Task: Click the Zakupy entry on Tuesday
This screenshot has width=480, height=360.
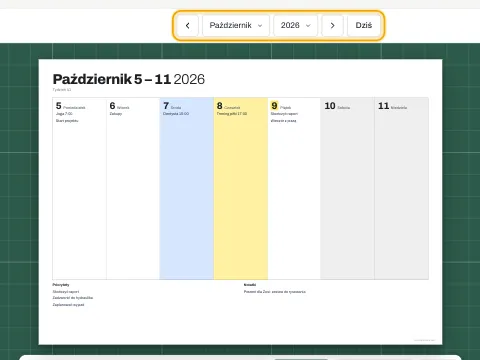Action: click(x=116, y=114)
